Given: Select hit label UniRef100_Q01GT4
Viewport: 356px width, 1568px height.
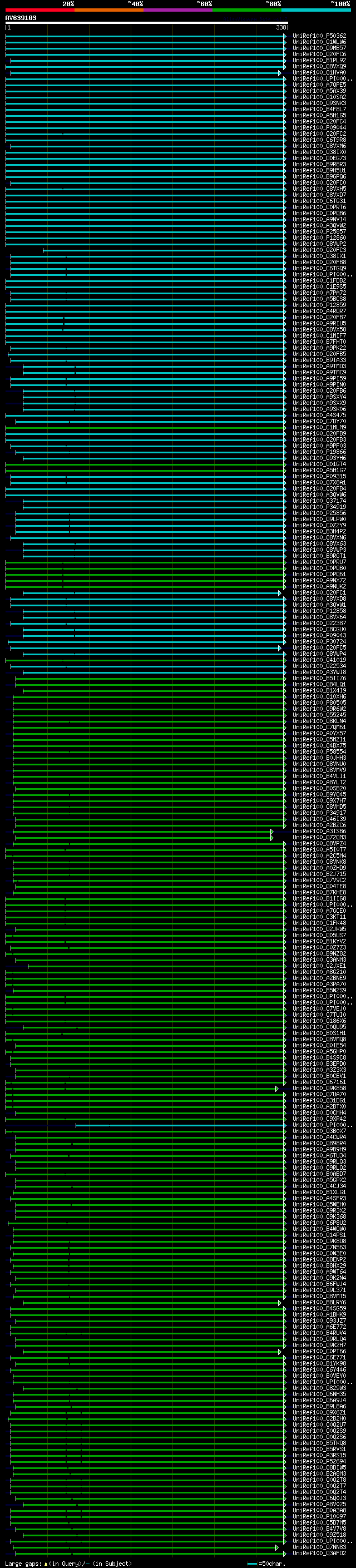Looking at the screenshot, I should pos(319,464).
